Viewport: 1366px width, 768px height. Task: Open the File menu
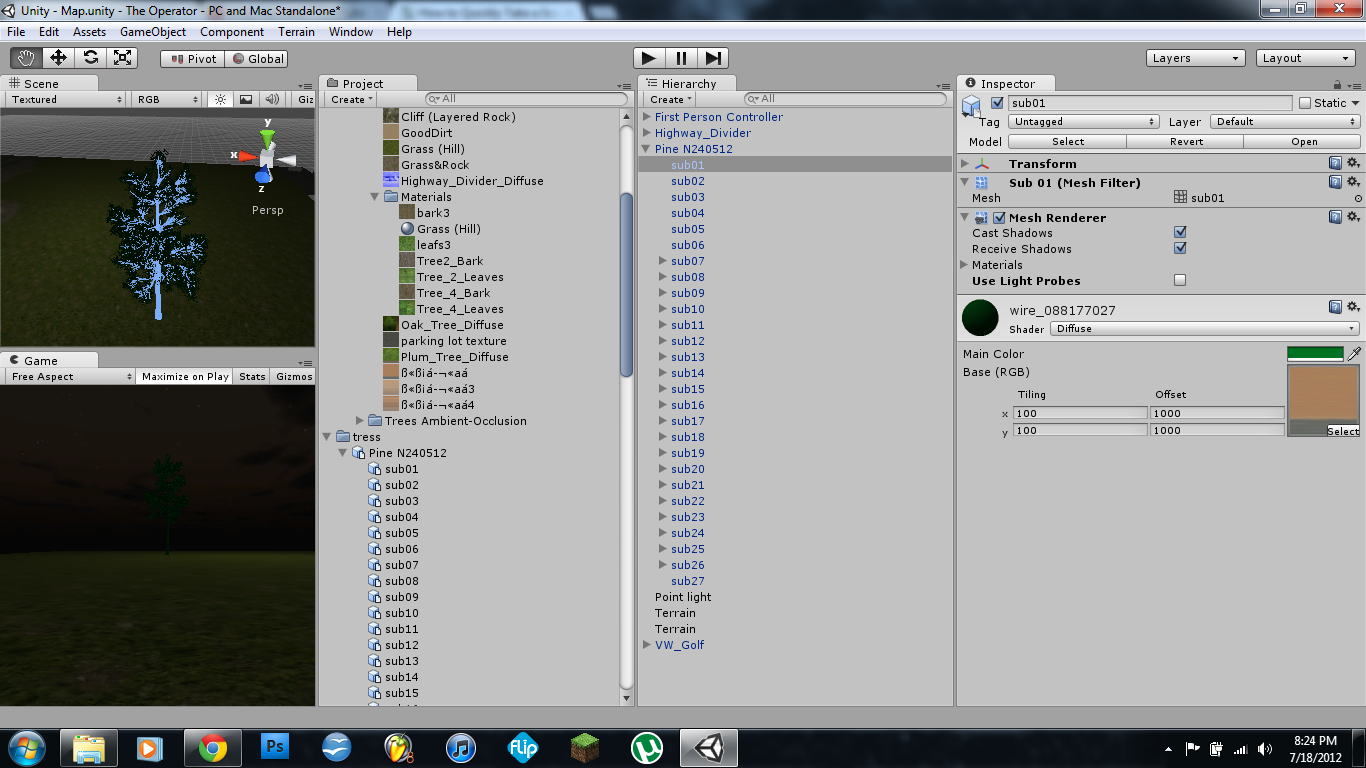tap(17, 31)
